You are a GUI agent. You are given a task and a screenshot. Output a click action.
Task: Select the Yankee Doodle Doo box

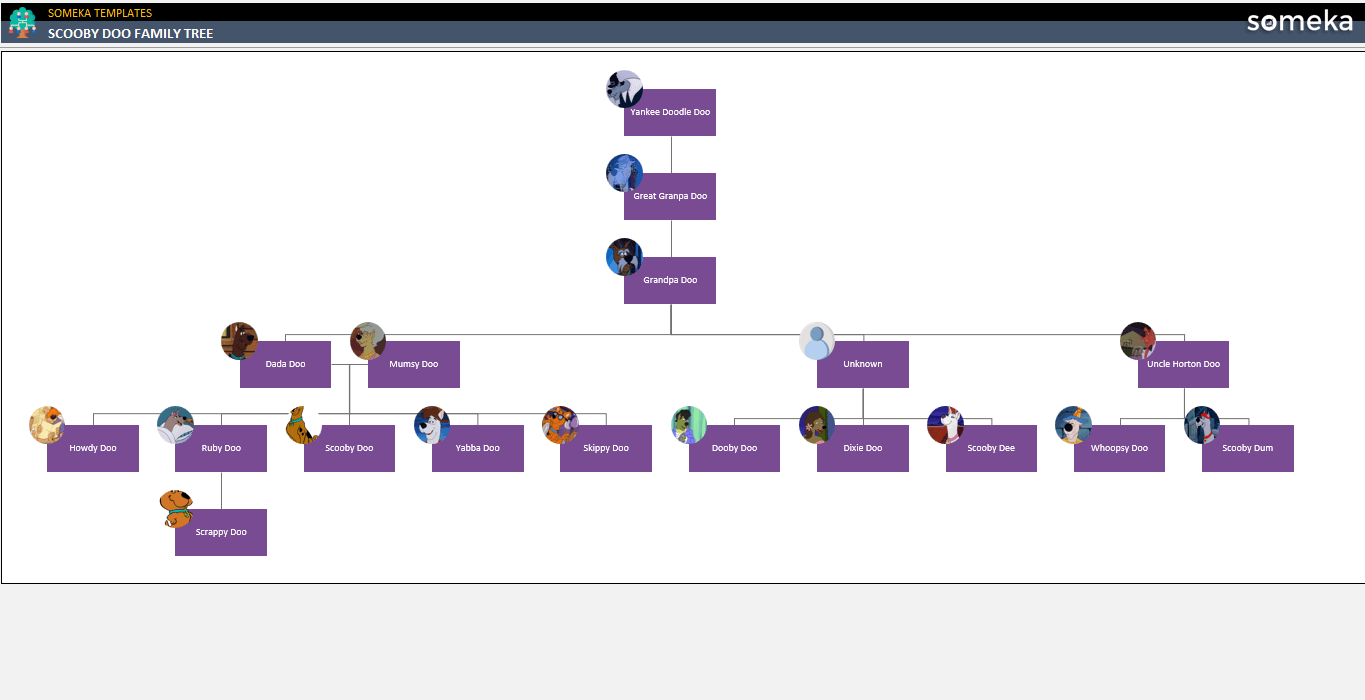click(670, 112)
